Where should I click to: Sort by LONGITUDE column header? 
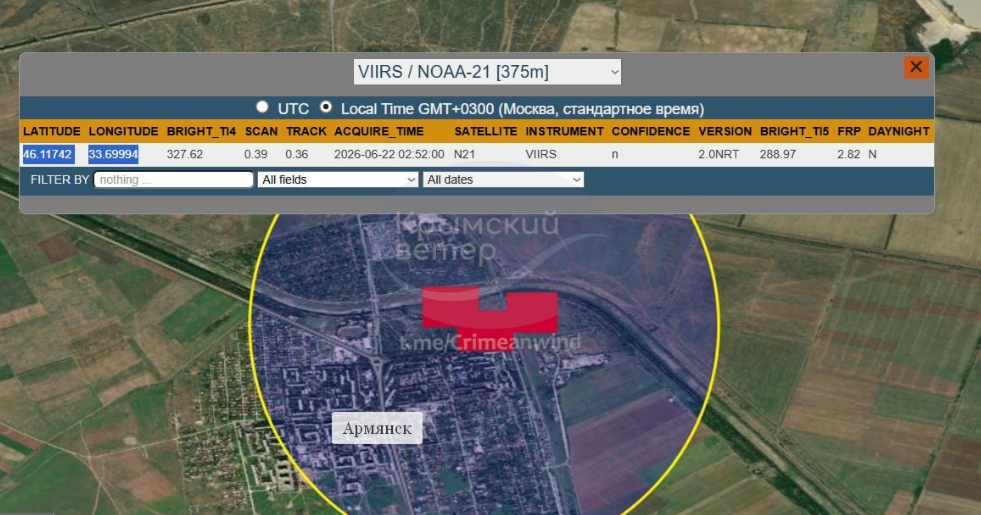(123, 131)
